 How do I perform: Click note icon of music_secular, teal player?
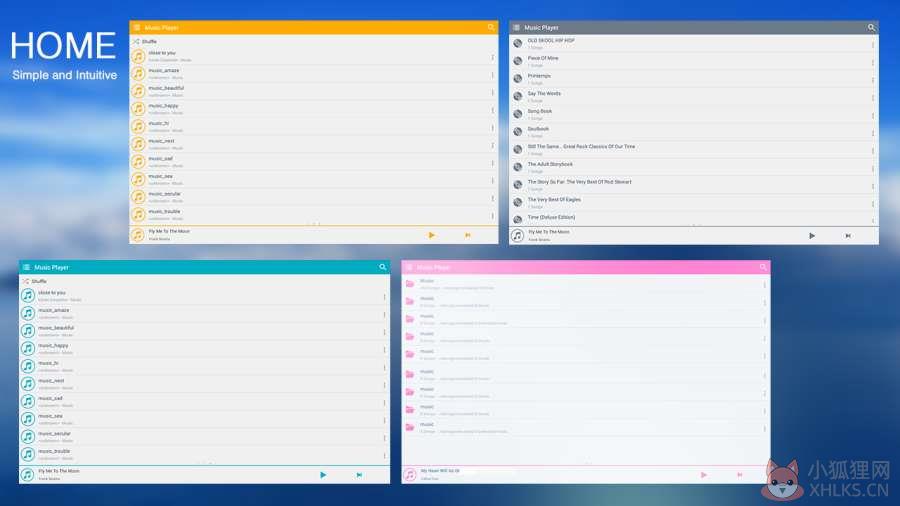[28, 437]
